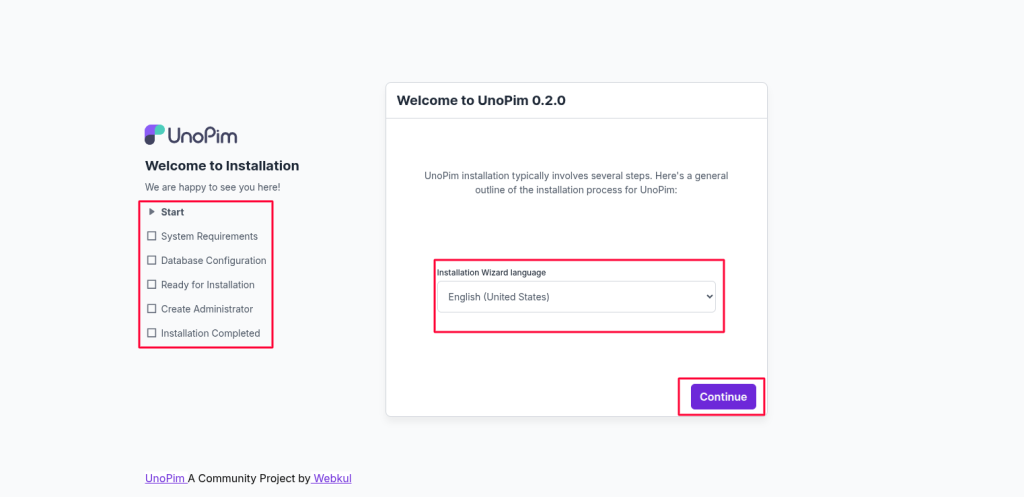Screen dimensions: 1024x497
Task: Open the Installation Wizard language dropdown
Action: click(x=577, y=297)
